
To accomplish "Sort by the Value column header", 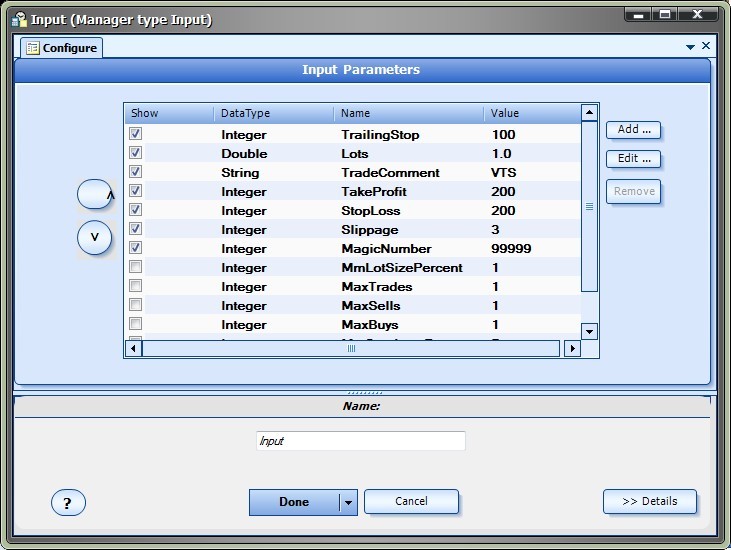I will click(x=532, y=113).
